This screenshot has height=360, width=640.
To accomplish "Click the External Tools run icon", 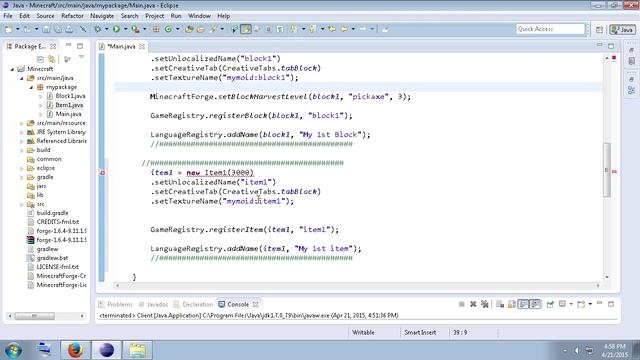I will [x=135, y=29].
